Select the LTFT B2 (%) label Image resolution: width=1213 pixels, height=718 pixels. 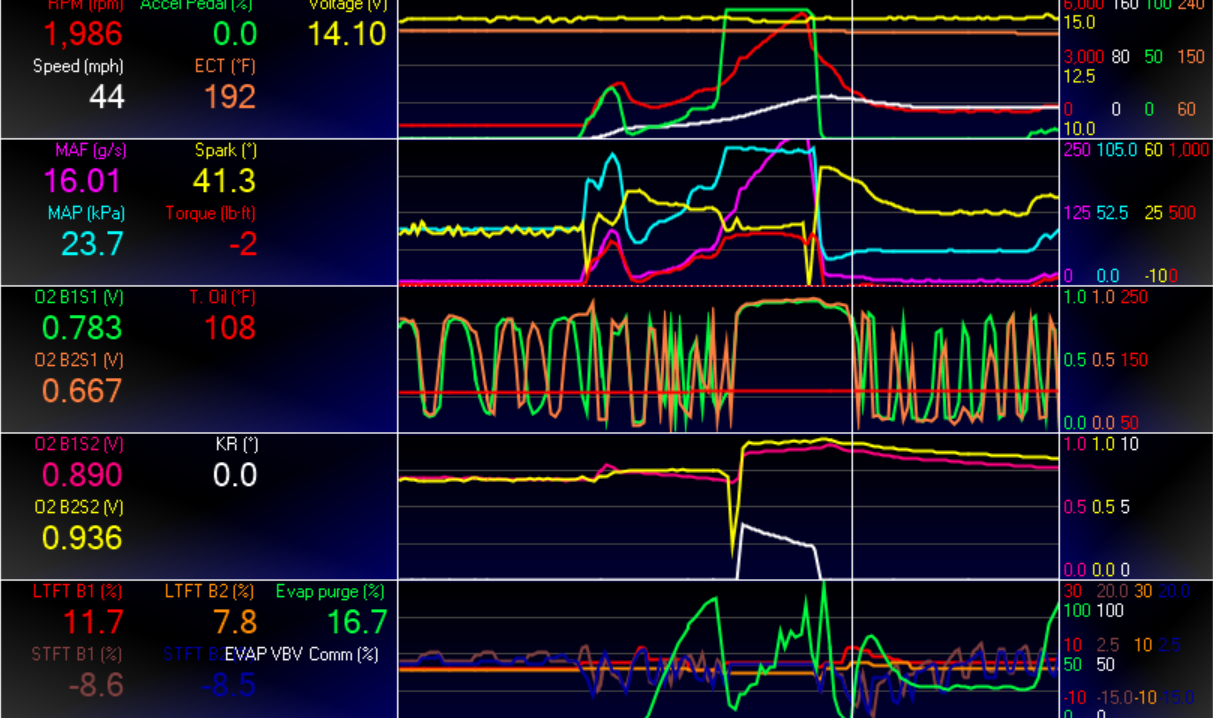[210, 591]
